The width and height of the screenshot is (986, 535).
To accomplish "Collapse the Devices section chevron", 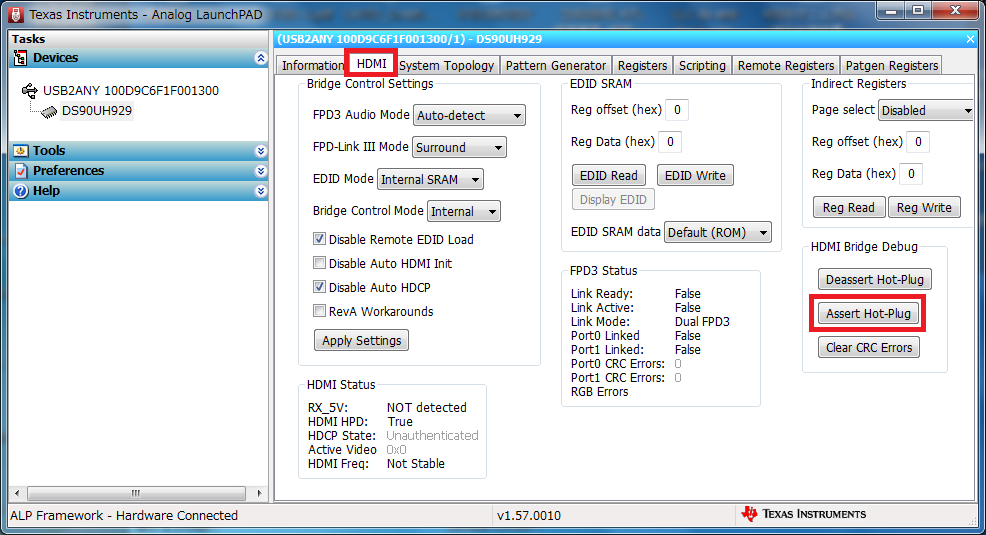I will (x=260, y=58).
